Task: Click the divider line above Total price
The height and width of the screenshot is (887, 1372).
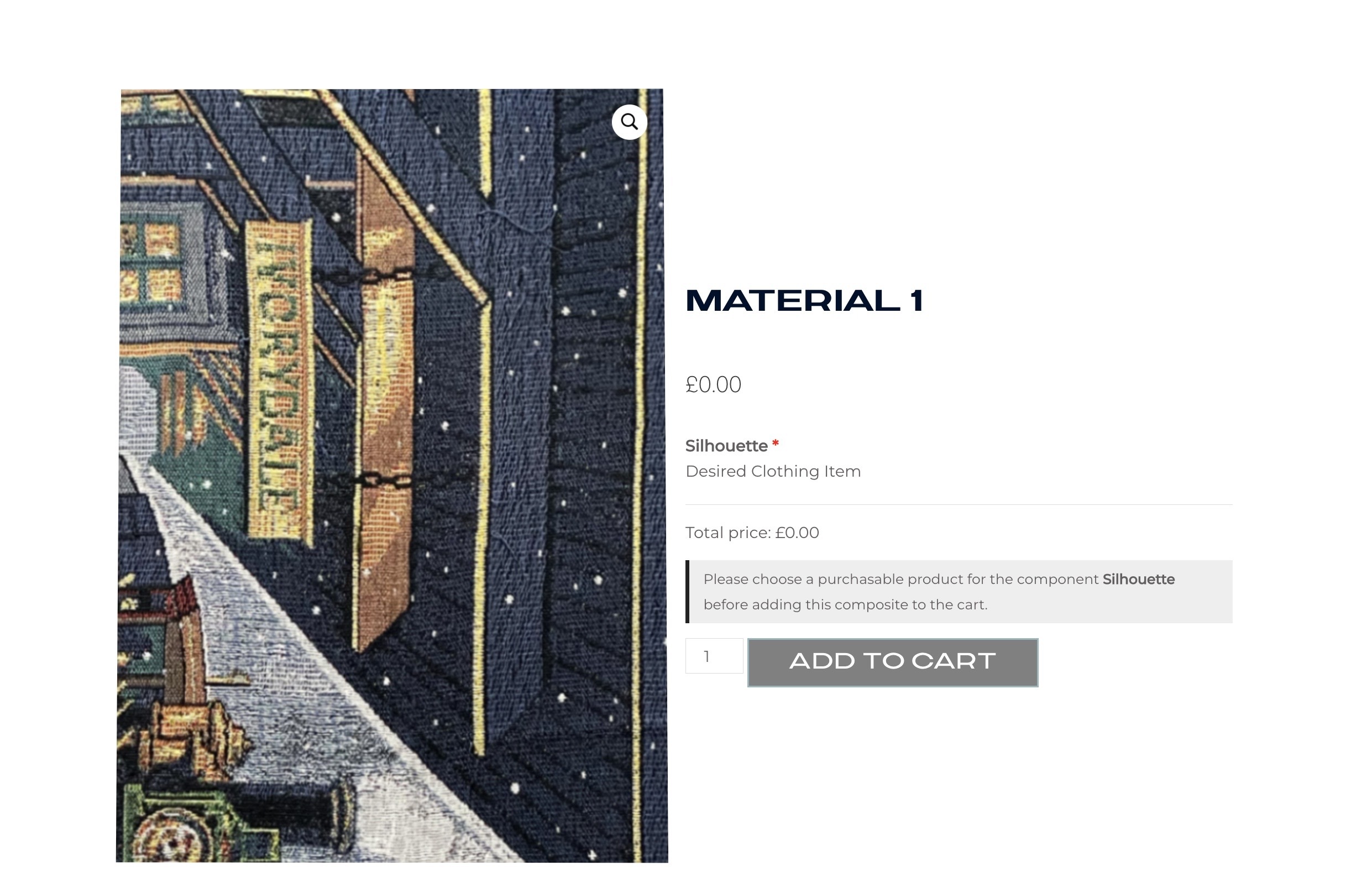Action: click(x=959, y=504)
